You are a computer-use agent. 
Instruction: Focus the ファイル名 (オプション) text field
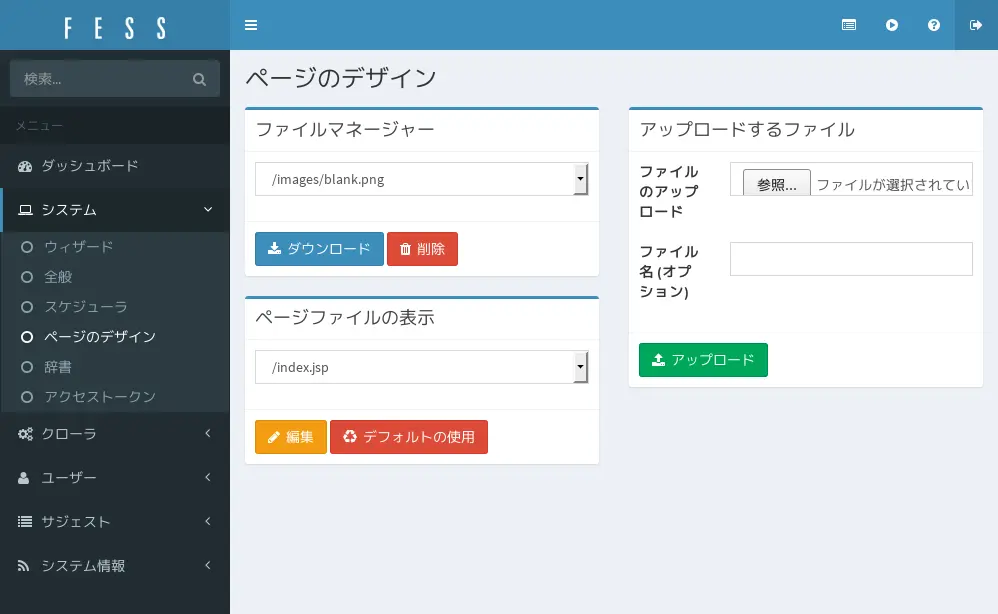[x=851, y=259]
